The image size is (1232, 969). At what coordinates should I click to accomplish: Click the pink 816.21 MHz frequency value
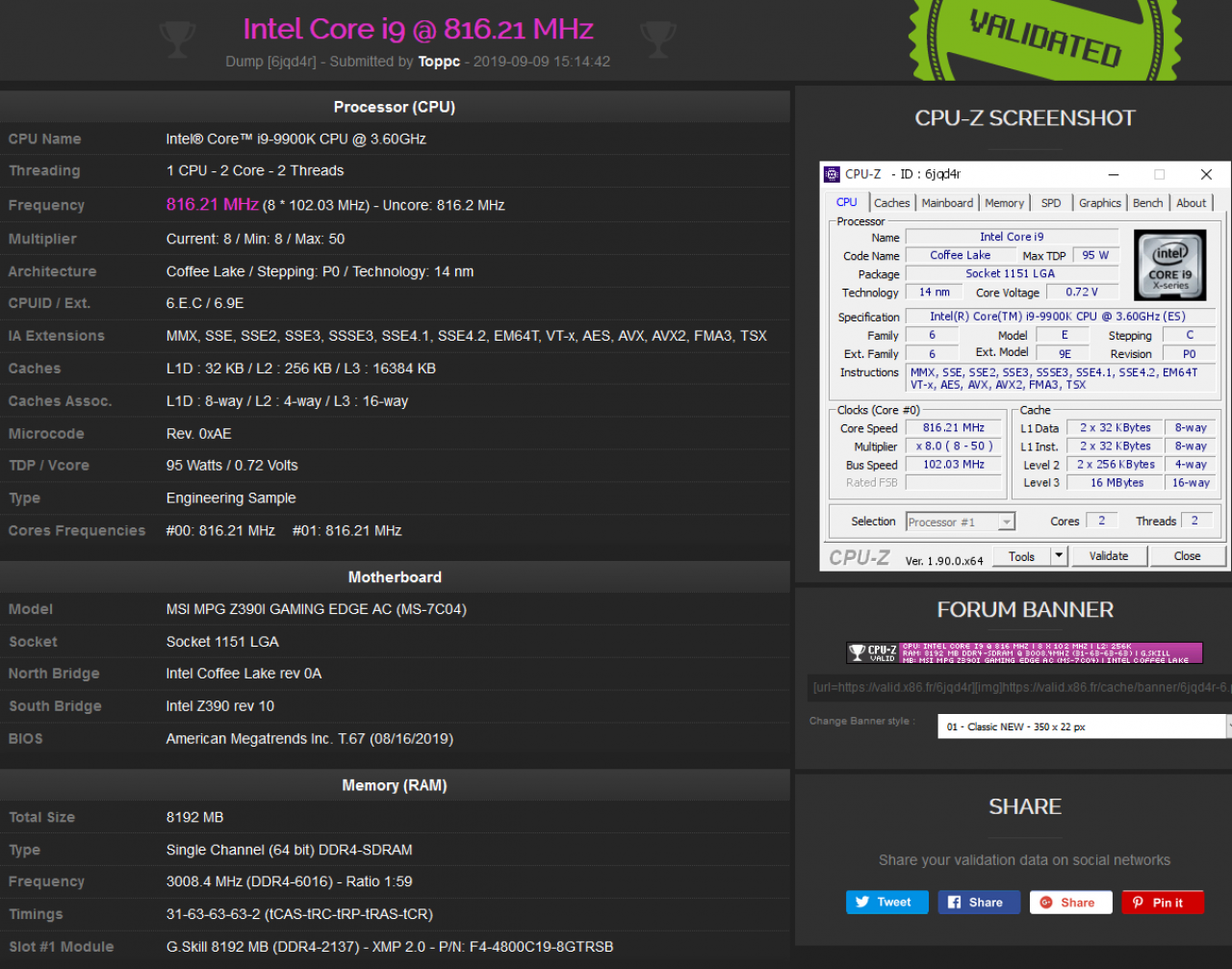pos(213,204)
